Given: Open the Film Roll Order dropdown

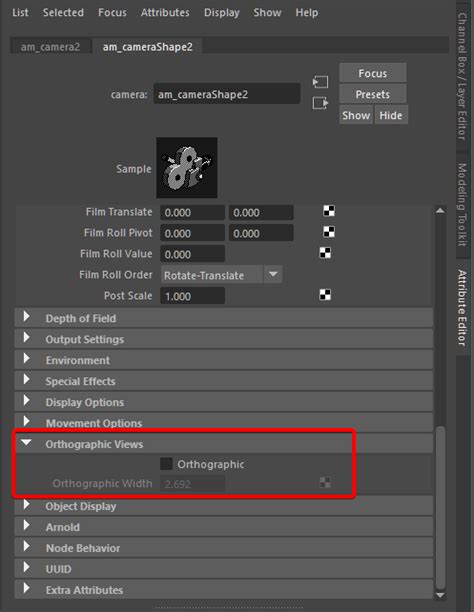Looking at the screenshot, I should click(x=221, y=275).
